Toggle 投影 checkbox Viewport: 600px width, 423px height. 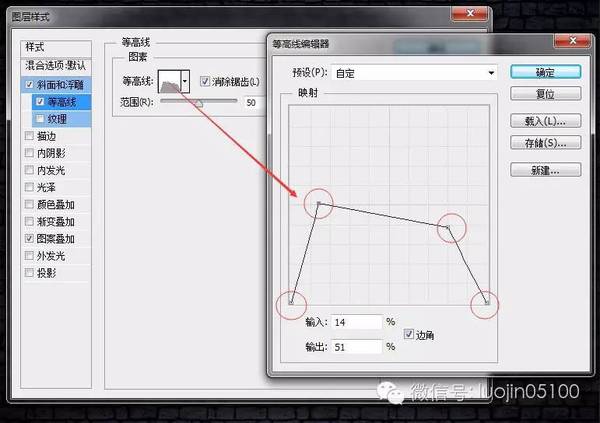click(x=29, y=273)
